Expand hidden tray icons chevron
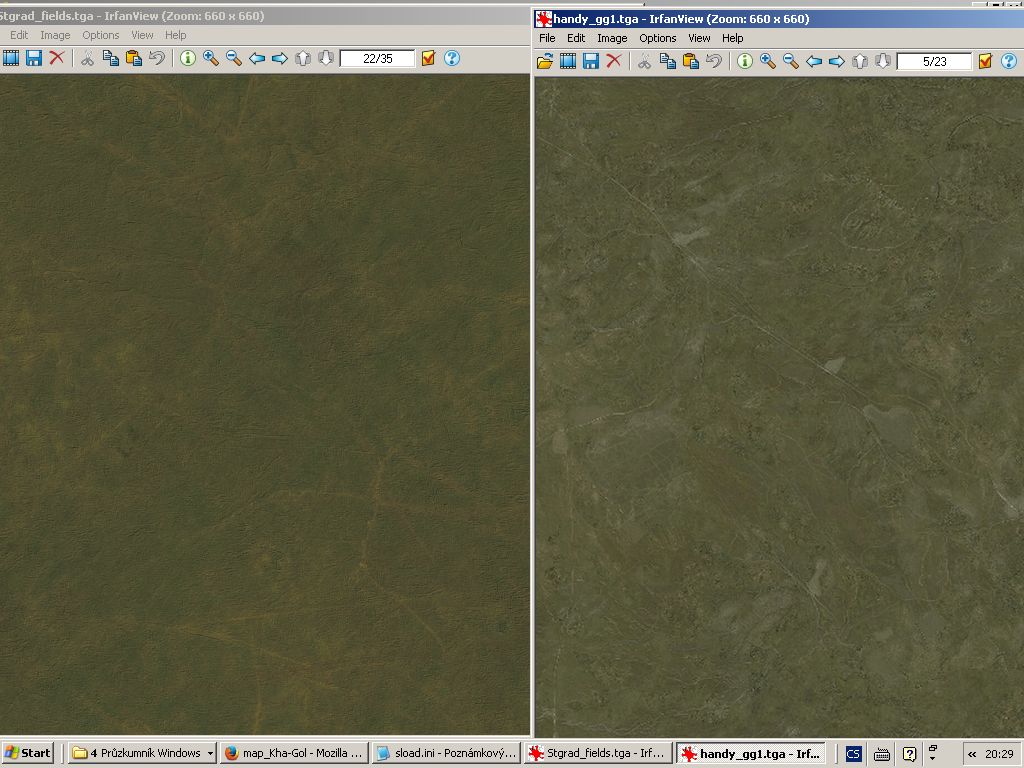Viewport: 1024px width, 768px height. click(972, 754)
